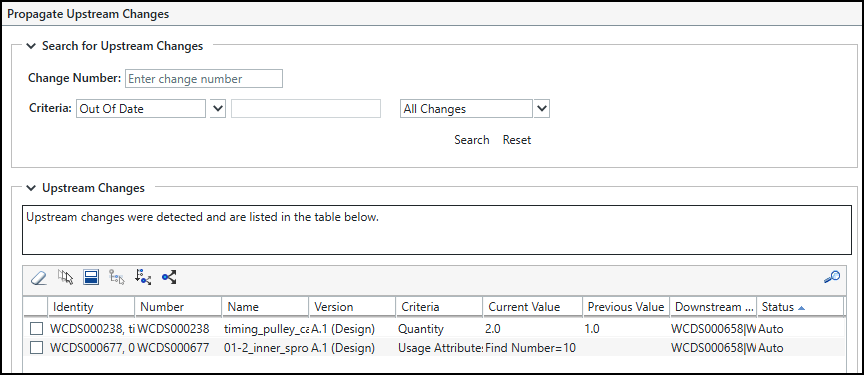
Task: Click the Reset button
Action: coord(517,140)
